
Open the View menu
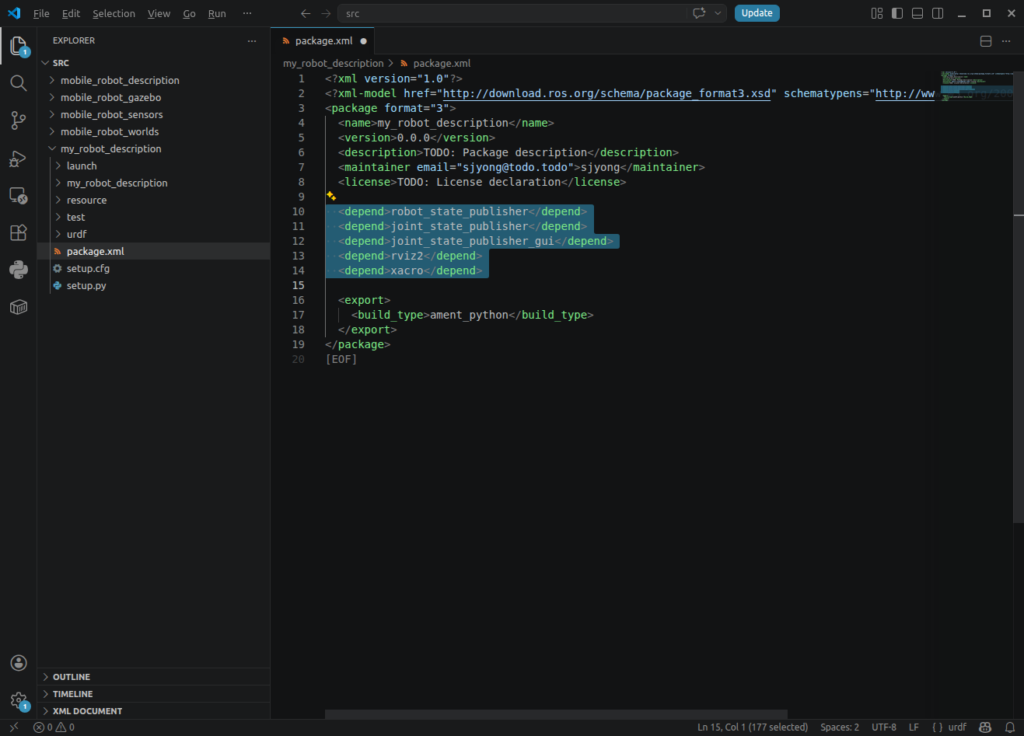coord(159,13)
